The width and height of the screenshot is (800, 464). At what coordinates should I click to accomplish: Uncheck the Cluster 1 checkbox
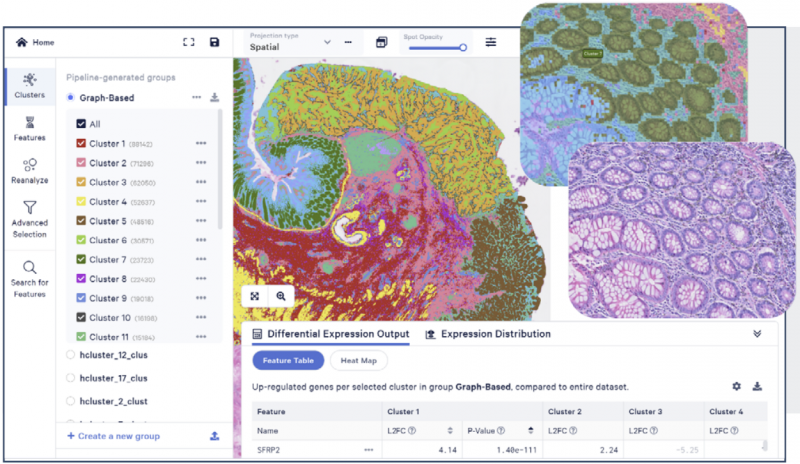click(x=82, y=143)
